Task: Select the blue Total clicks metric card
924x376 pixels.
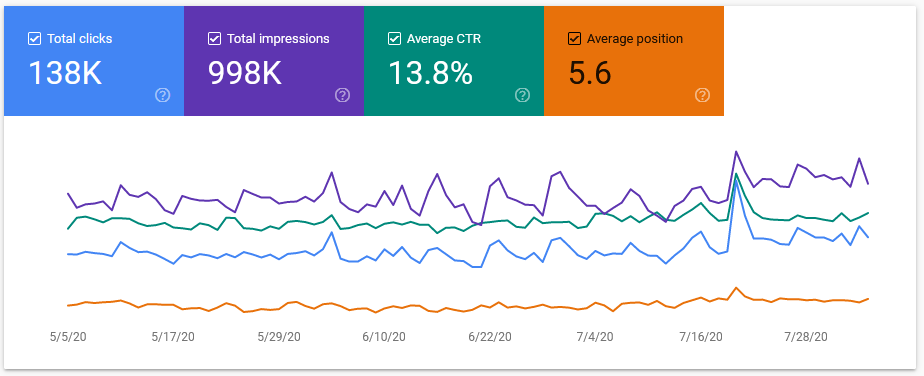Action: click(94, 61)
